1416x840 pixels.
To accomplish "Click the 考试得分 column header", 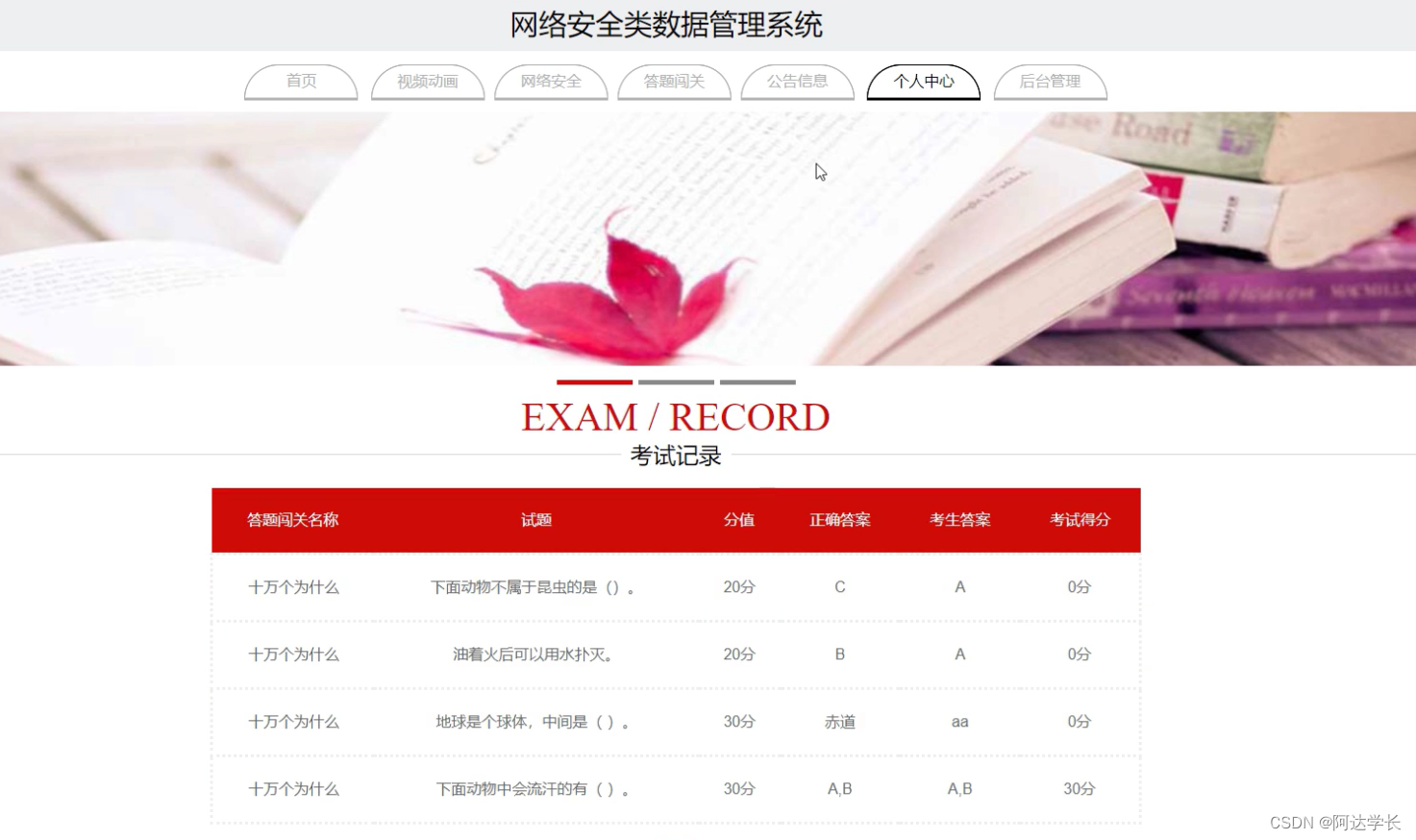I will (1078, 520).
